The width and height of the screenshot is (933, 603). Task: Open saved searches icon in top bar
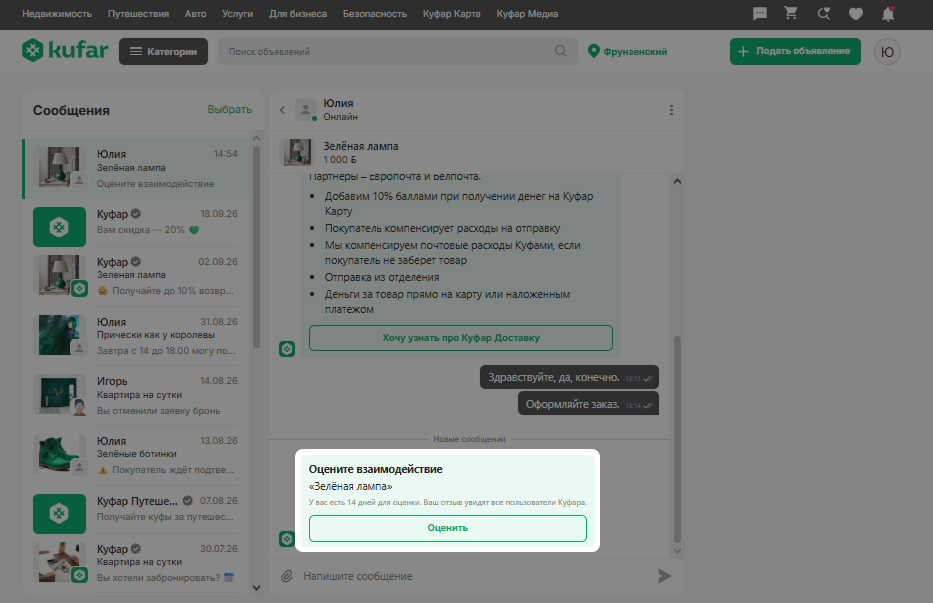coord(824,14)
